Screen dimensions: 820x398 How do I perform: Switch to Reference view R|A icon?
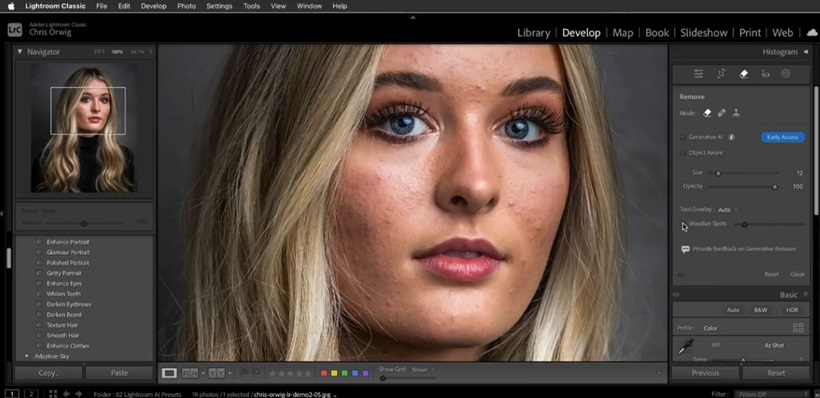(x=190, y=373)
